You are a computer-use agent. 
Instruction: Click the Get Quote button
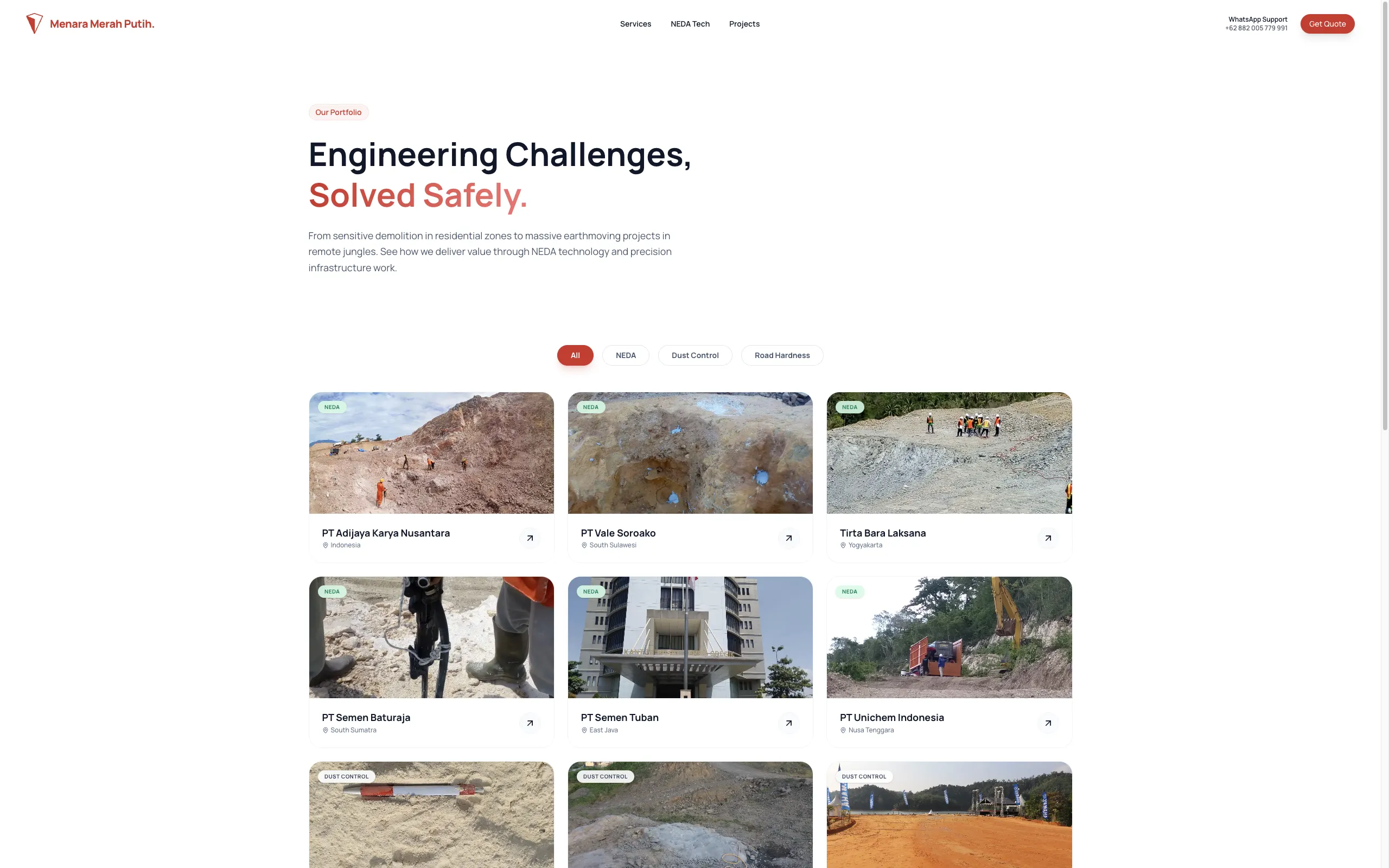coord(1327,24)
